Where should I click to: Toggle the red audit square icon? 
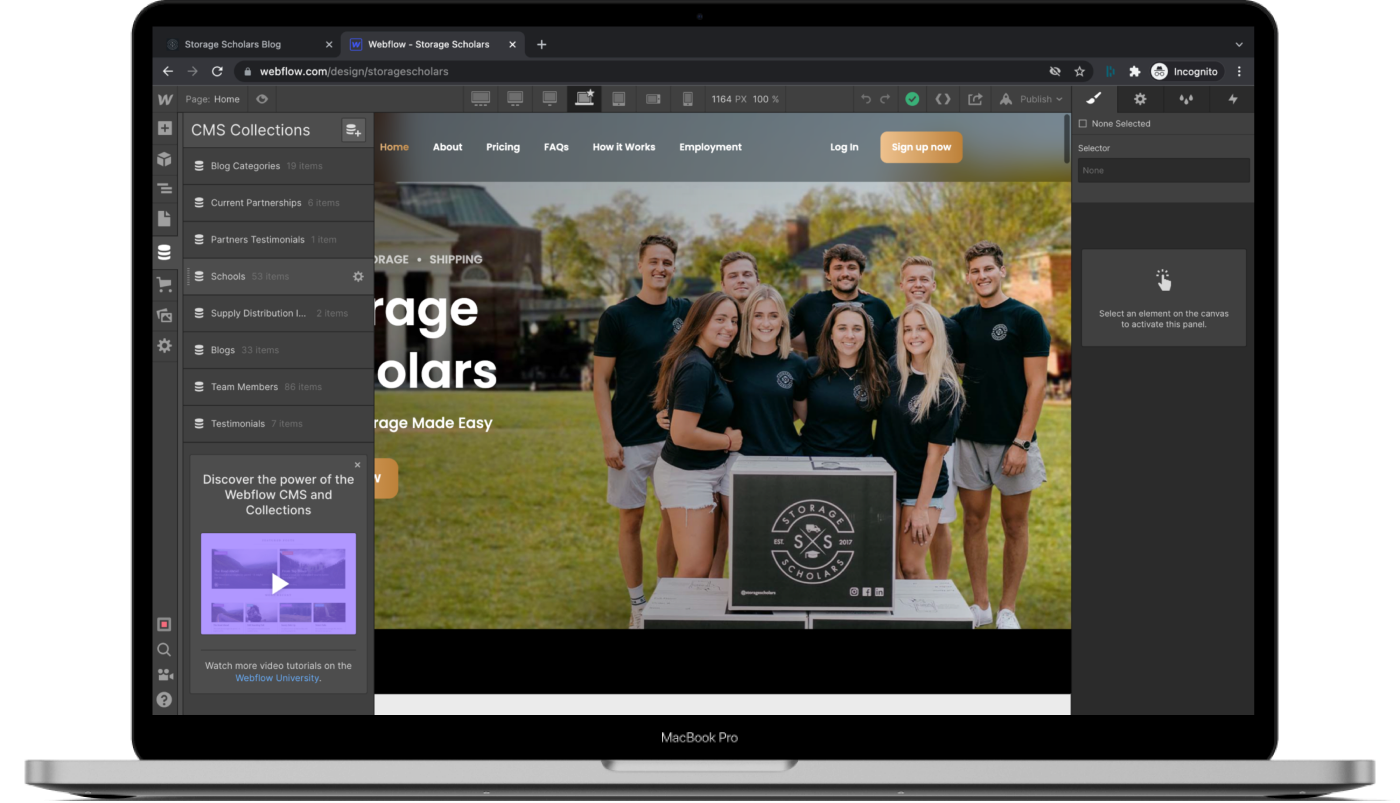coord(164,624)
